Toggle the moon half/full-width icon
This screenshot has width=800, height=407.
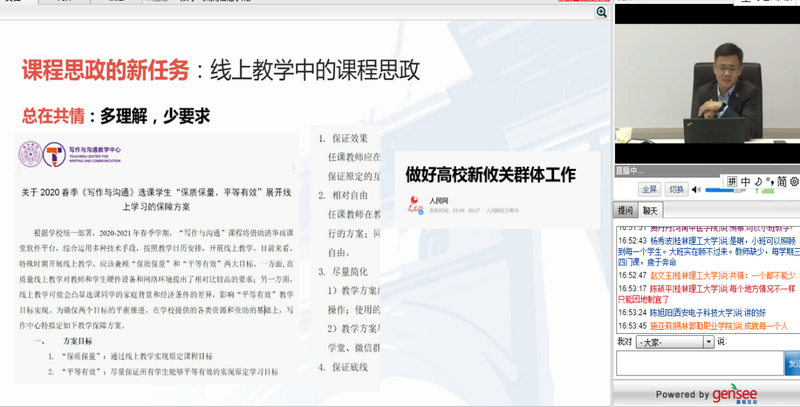(x=758, y=181)
